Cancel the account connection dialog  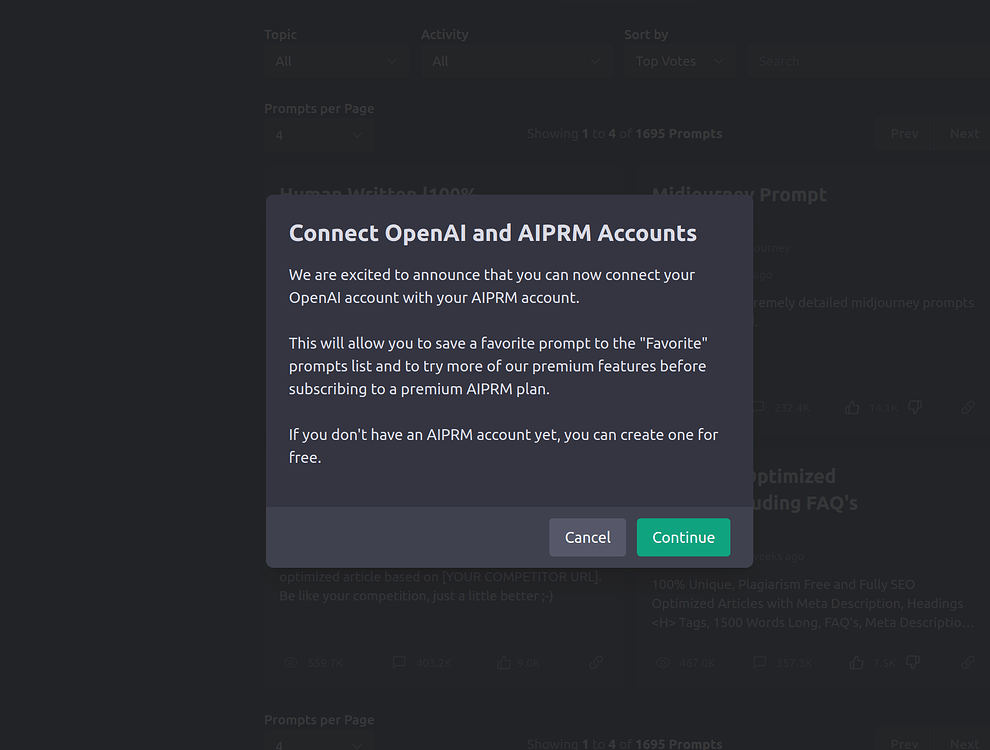pos(587,537)
